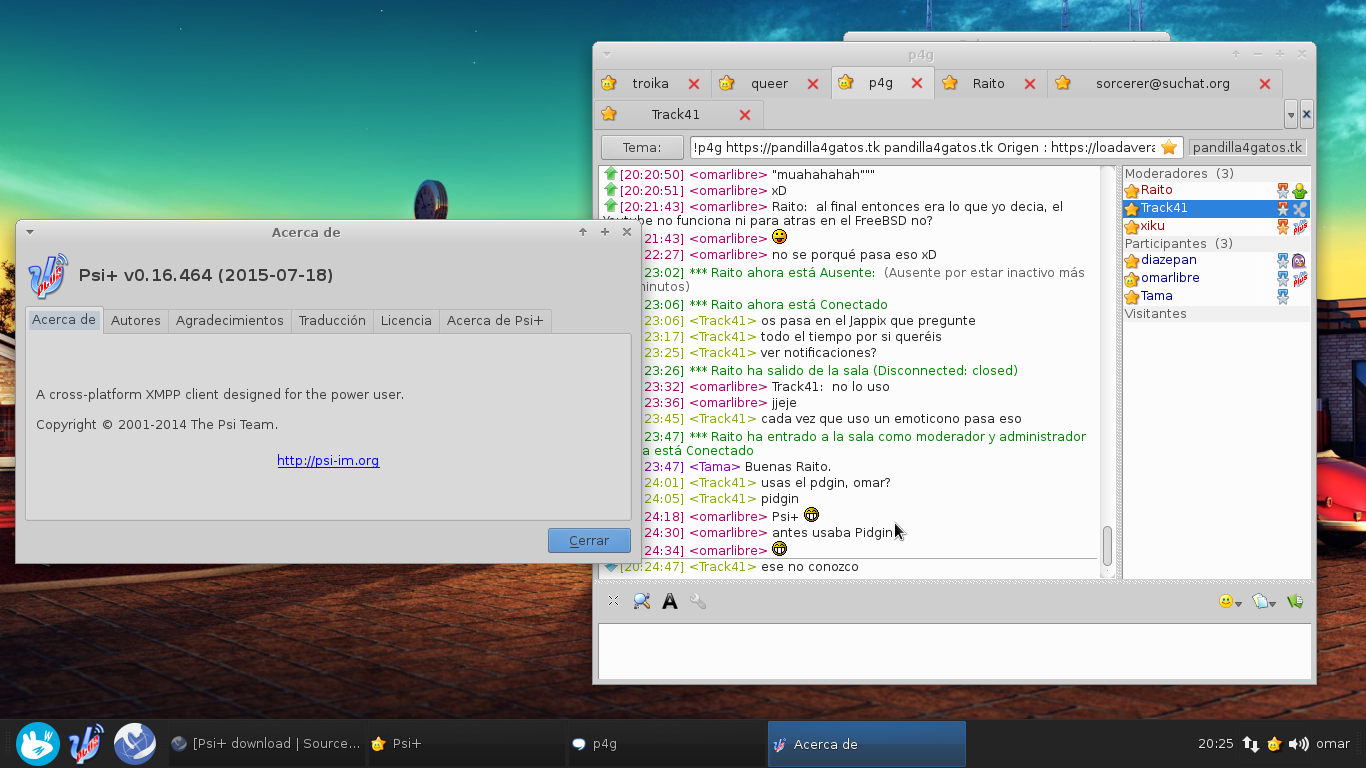Click diazepan's purple Pidgin client icon
Viewport: 1366px width, 768px height.
click(1299, 261)
